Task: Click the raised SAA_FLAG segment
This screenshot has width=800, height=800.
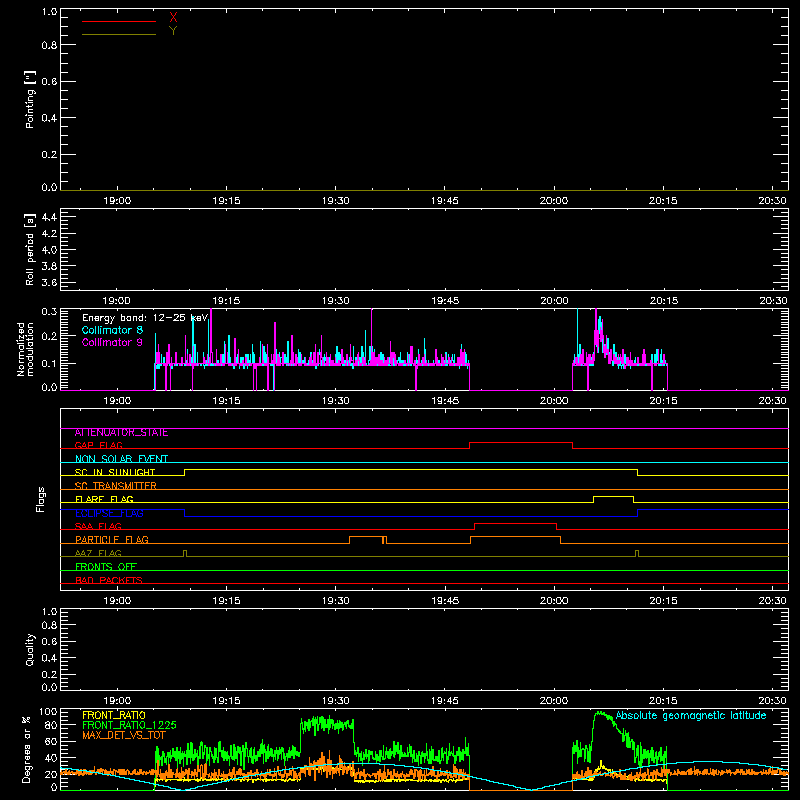Action: [x=515, y=523]
